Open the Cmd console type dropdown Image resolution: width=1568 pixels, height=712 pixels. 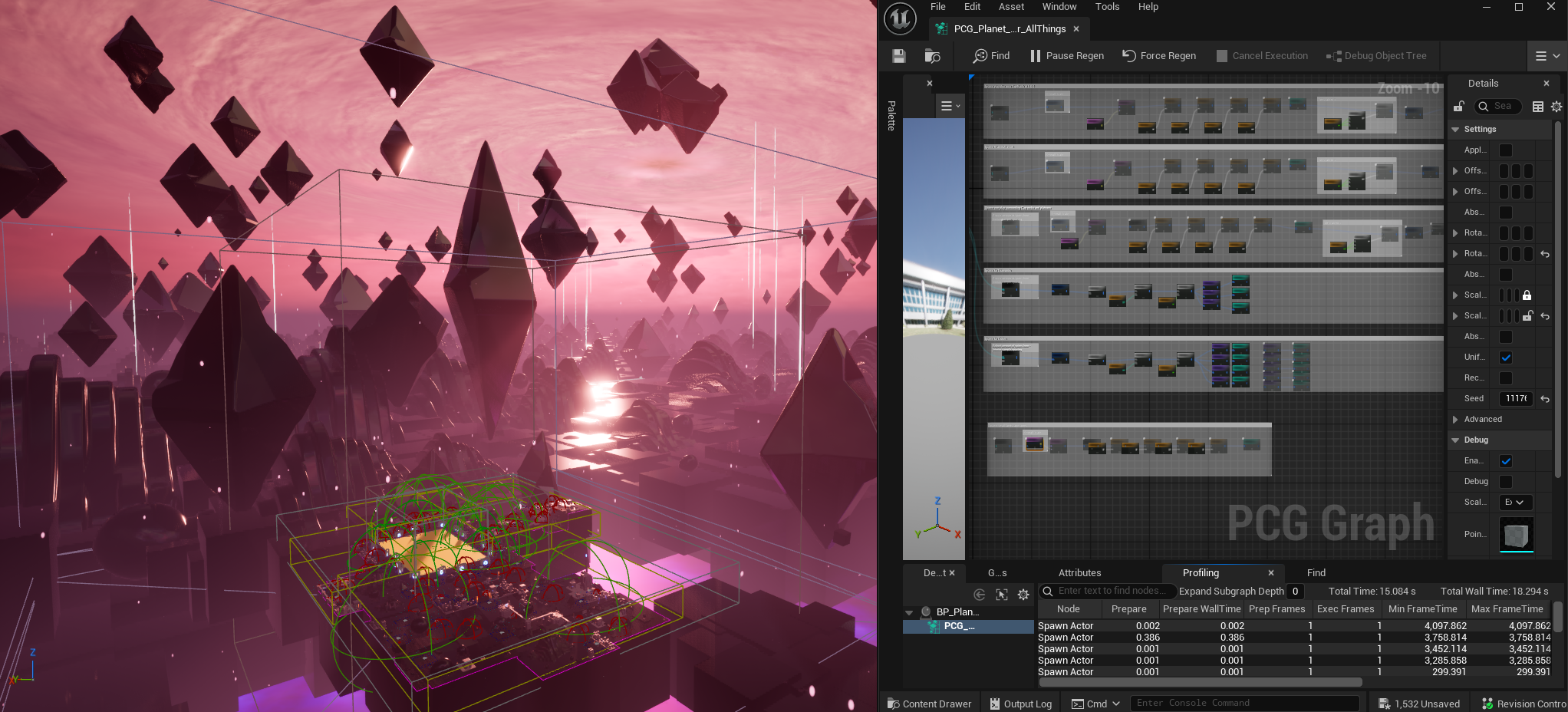(x=1095, y=704)
